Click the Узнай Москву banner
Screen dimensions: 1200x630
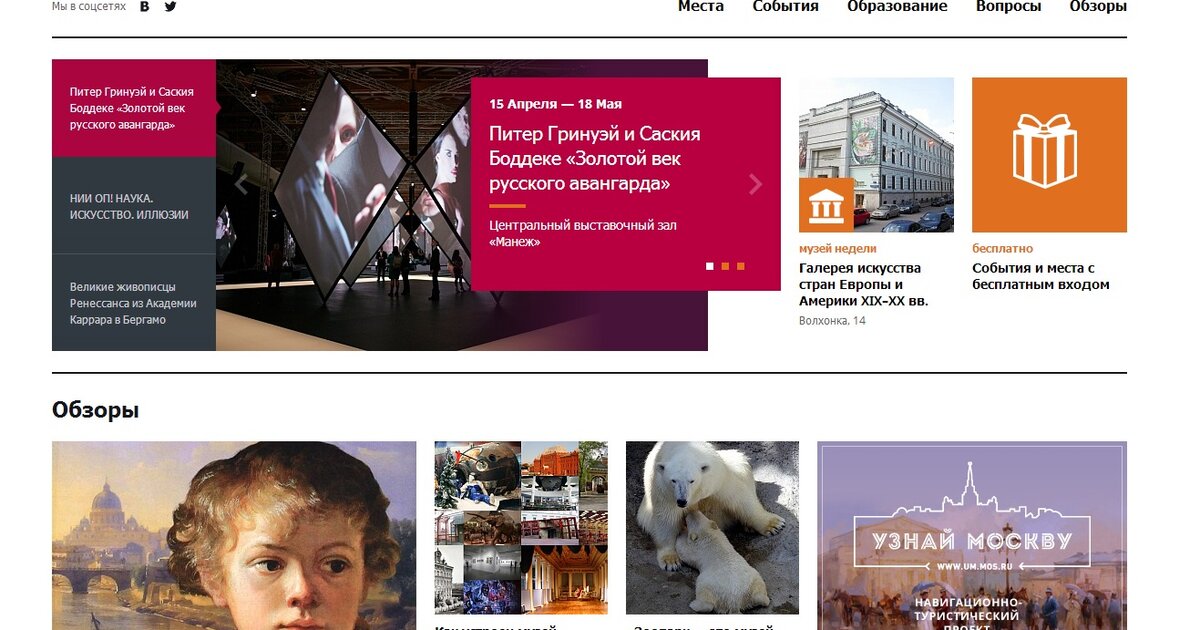pos(972,535)
